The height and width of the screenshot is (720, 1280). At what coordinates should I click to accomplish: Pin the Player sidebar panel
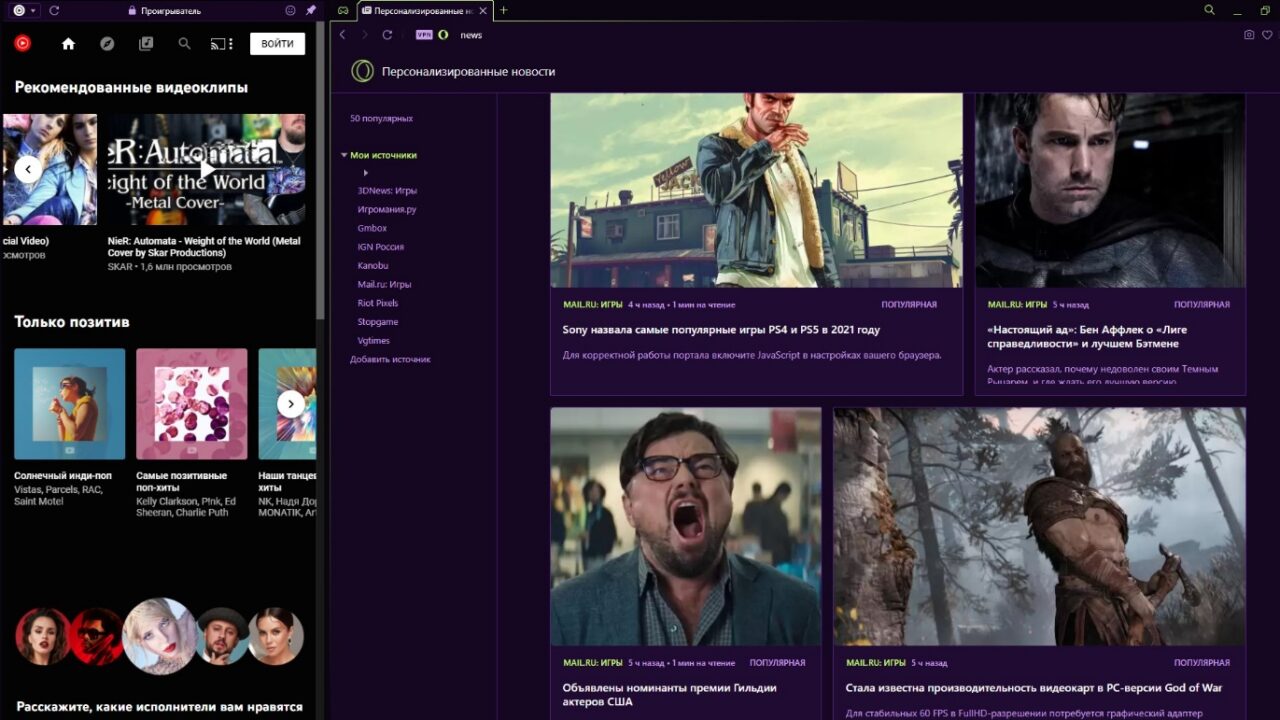click(x=310, y=10)
